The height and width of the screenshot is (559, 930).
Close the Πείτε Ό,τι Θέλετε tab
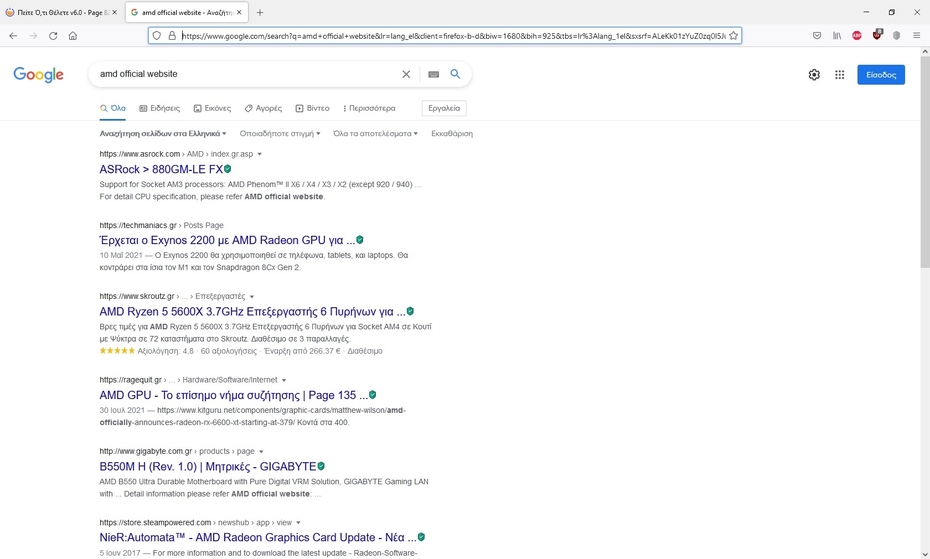pyautogui.click(x=114, y=12)
